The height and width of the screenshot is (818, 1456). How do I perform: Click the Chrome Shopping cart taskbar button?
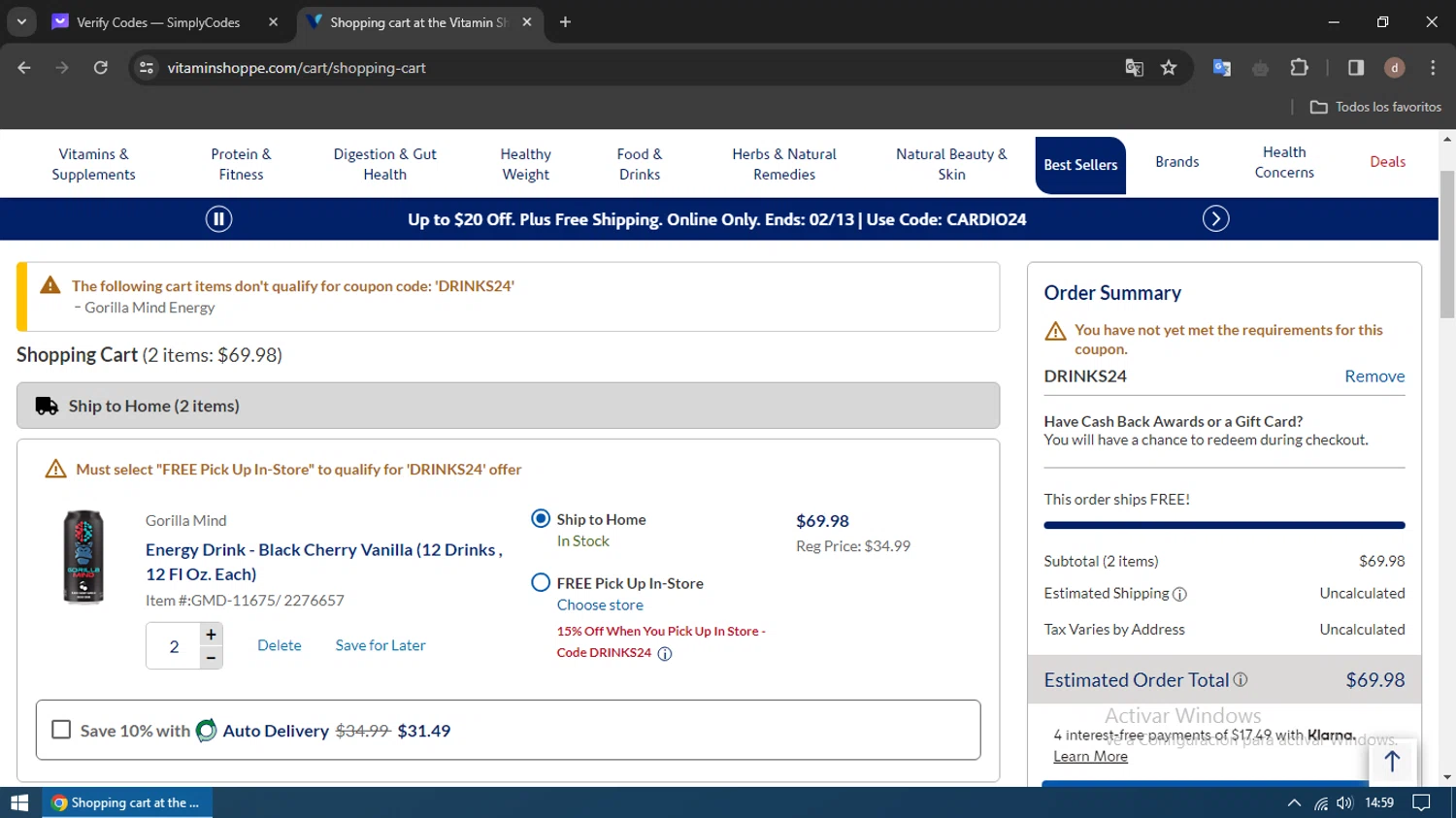127,802
